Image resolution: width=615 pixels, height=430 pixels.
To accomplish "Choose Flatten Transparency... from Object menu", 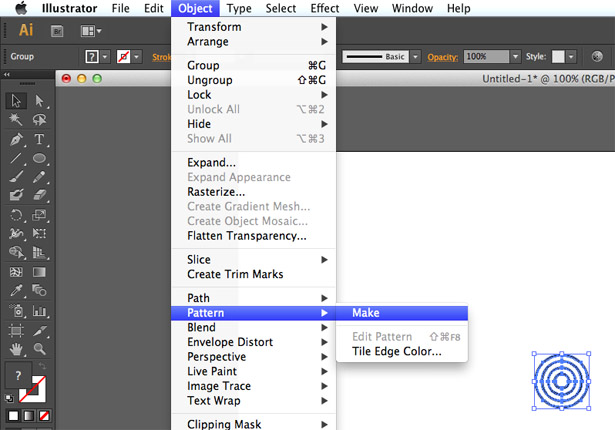I will point(253,236).
